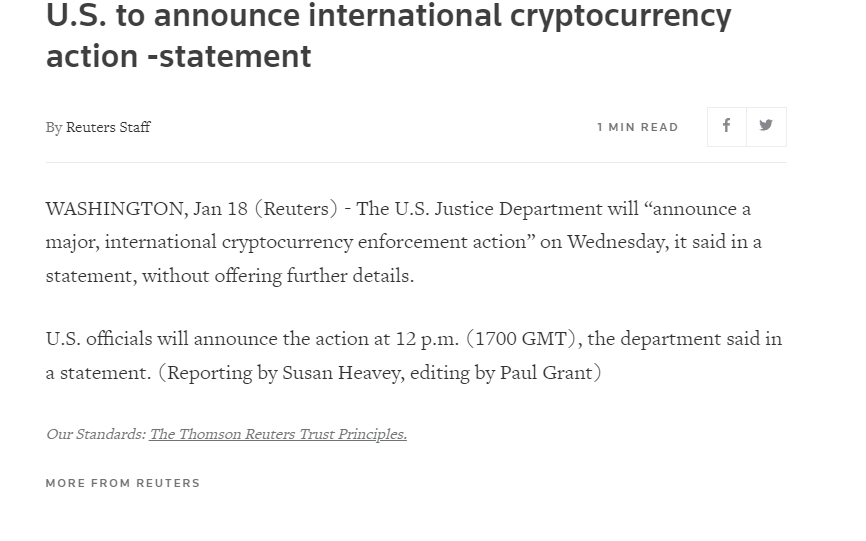
Task: Click the MORE FROM REUTERS heading
Action: 123,483
